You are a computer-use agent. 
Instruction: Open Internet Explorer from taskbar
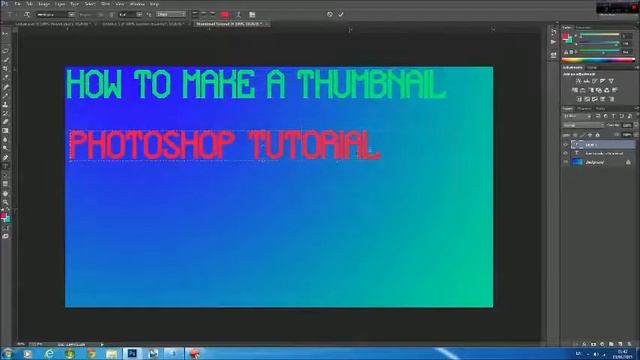pyautogui.click(x=49, y=353)
